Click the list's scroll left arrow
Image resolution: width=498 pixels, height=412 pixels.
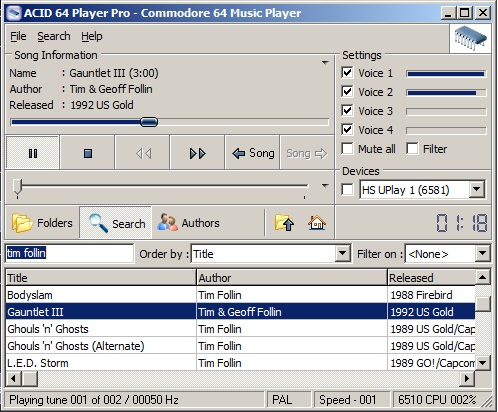tap(14, 379)
